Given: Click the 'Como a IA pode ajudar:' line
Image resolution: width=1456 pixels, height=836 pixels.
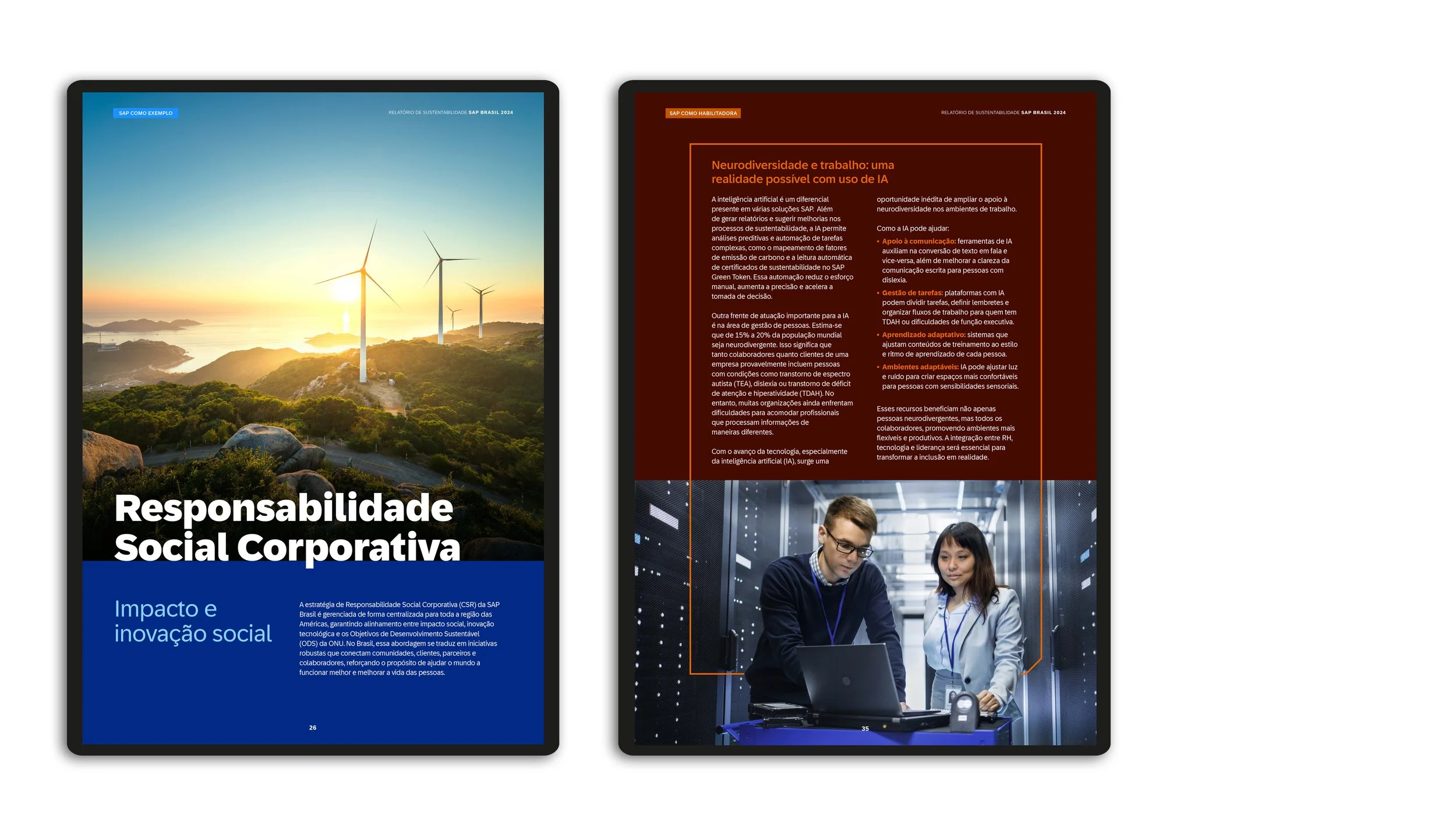Looking at the screenshot, I should [912, 228].
